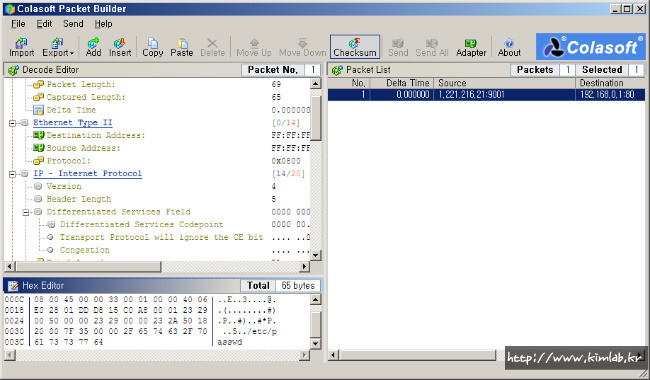Click the Source Address field icon
The height and width of the screenshot is (380, 650).
point(39,148)
